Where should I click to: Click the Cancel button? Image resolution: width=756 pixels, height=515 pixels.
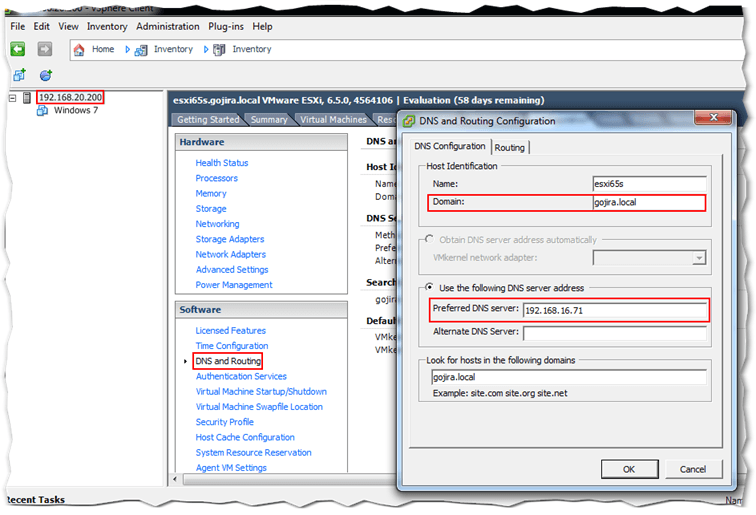693,469
